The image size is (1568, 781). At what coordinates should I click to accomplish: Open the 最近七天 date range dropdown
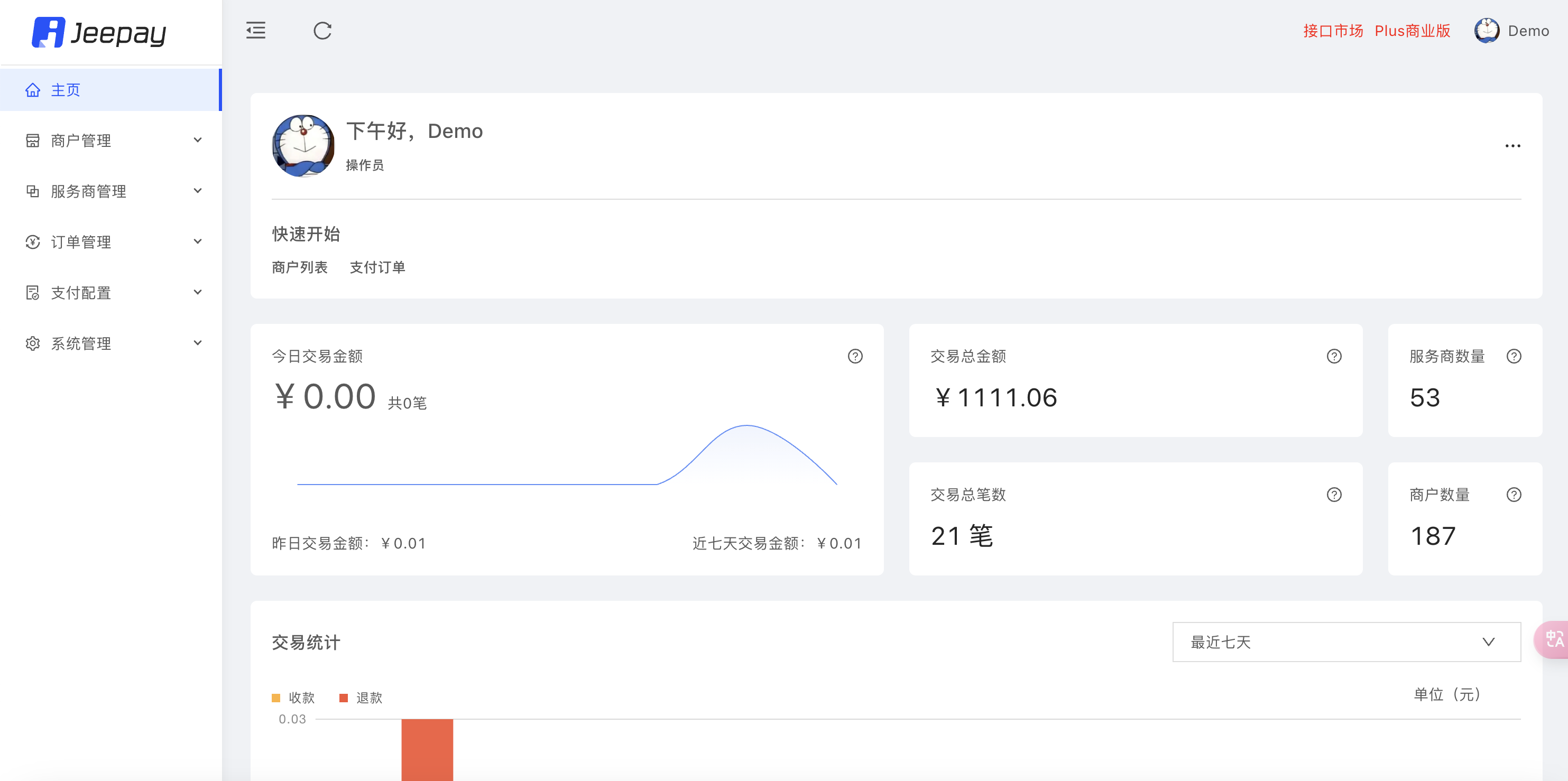pyautogui.click(x=1346, y=641)
